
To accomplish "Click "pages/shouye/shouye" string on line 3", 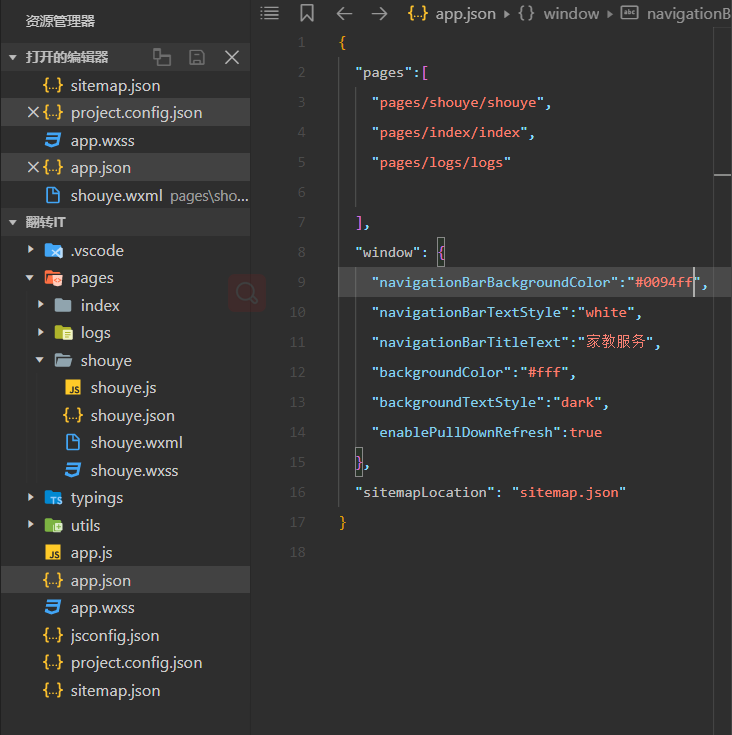I will tap(458, 102).
